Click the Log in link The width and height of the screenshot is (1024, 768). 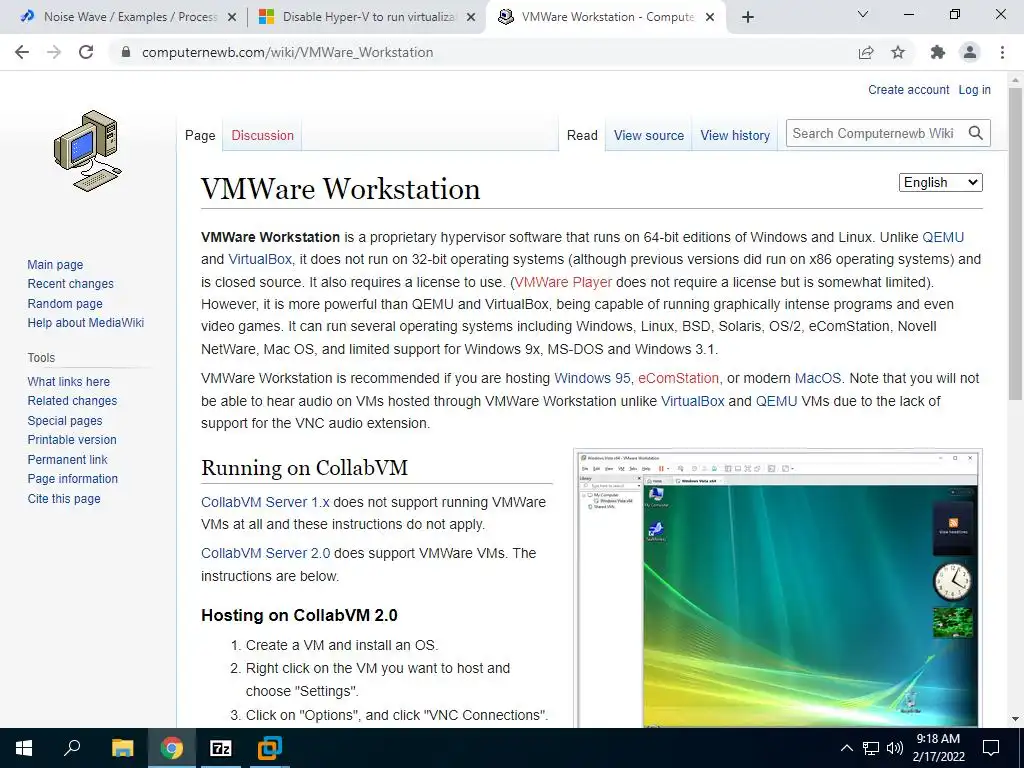974,89
